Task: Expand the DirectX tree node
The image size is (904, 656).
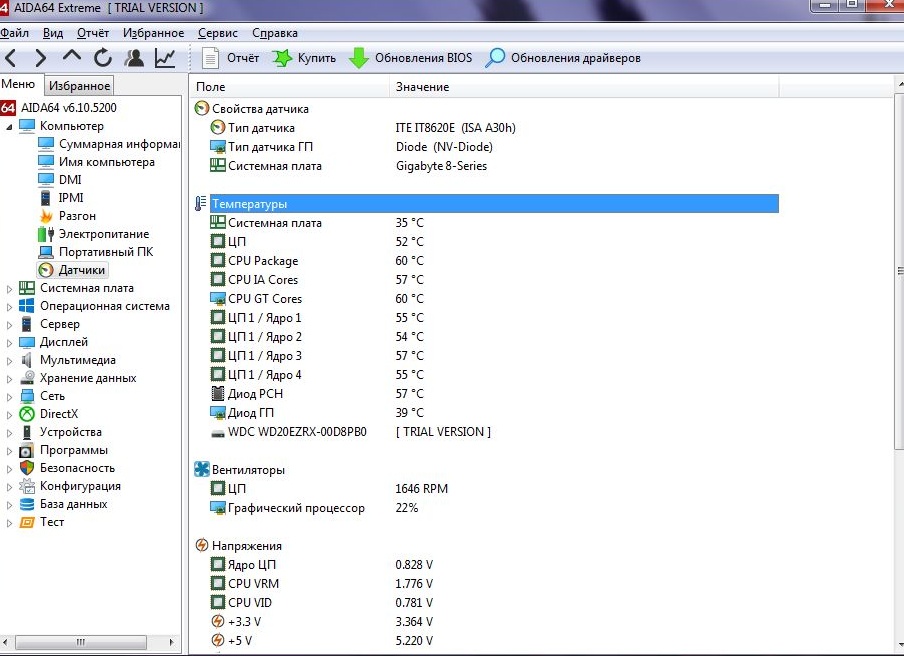Action: (x=9, y=414)
